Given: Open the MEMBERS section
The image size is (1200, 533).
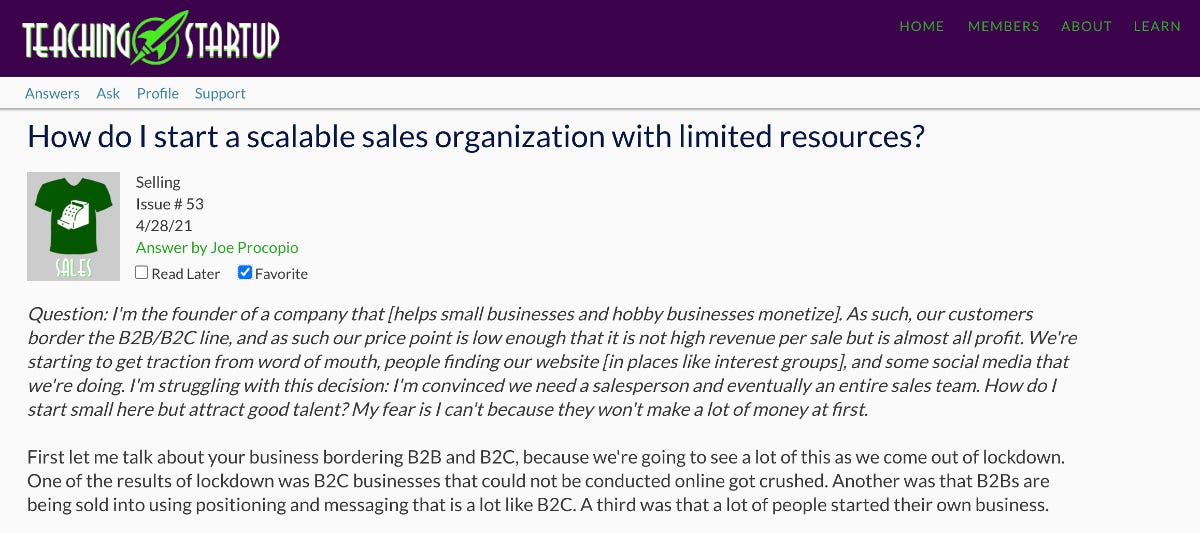Looking at the screenshot, I should pyautogui.click(x=1003, y=26).
